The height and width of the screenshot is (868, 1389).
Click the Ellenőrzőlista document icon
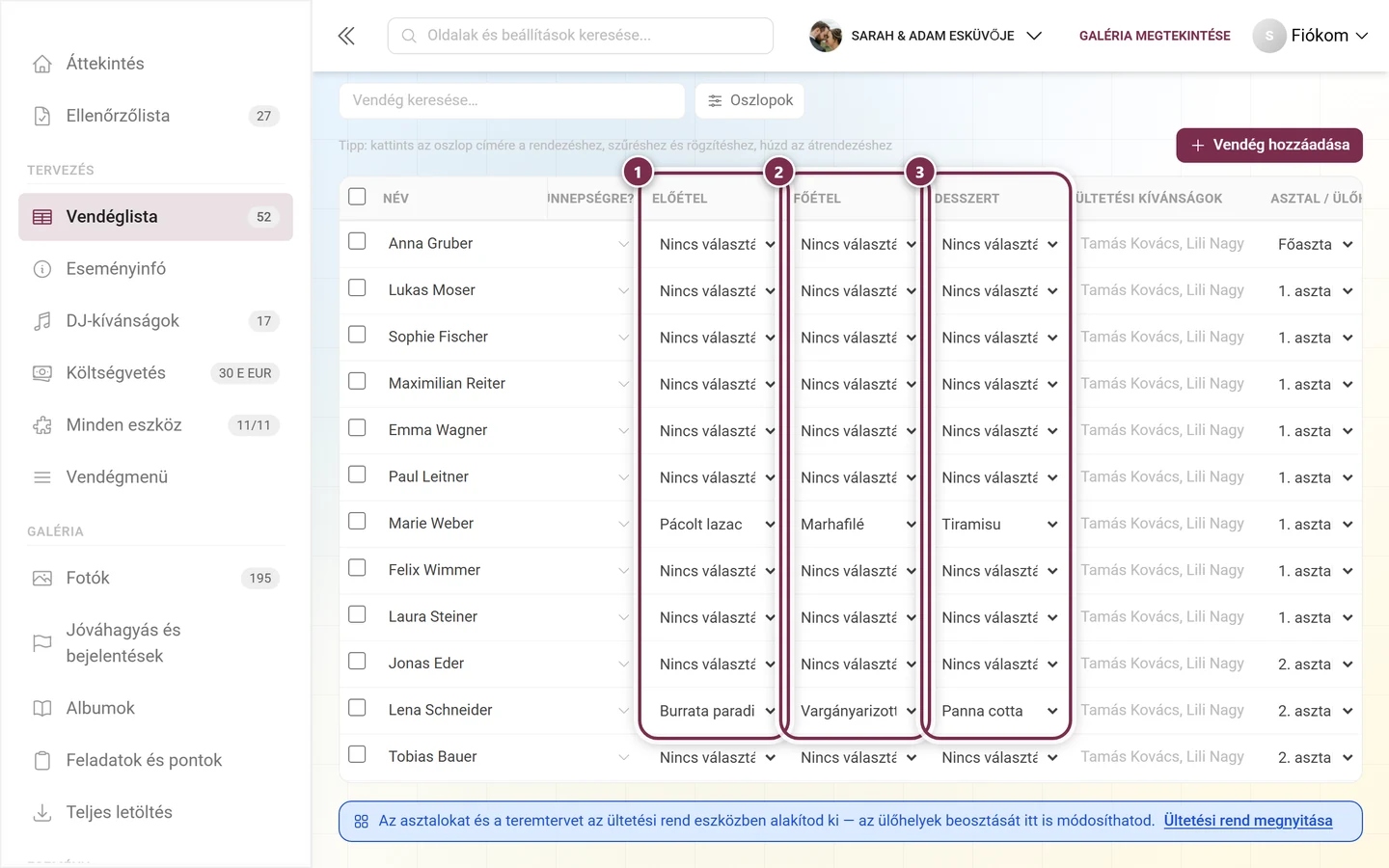click(42, 116)
